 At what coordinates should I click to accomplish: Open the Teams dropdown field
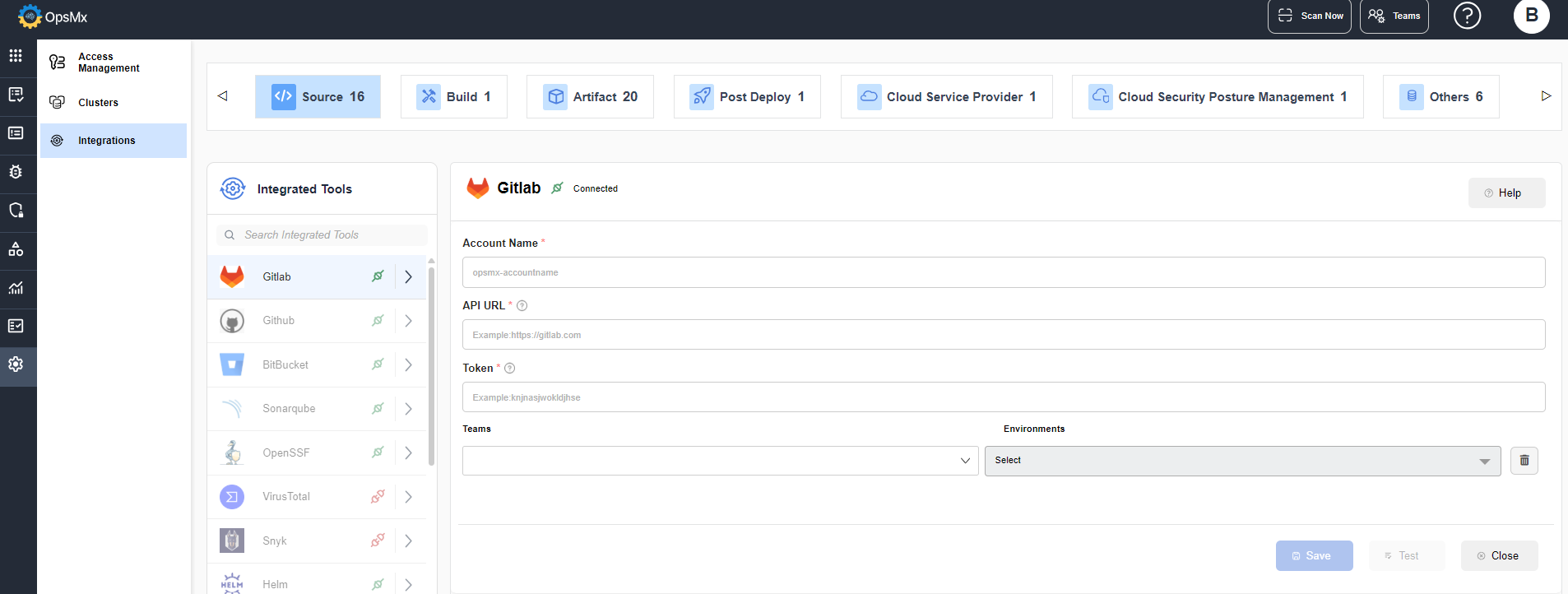pyautogui.click(x=720, y=461)
